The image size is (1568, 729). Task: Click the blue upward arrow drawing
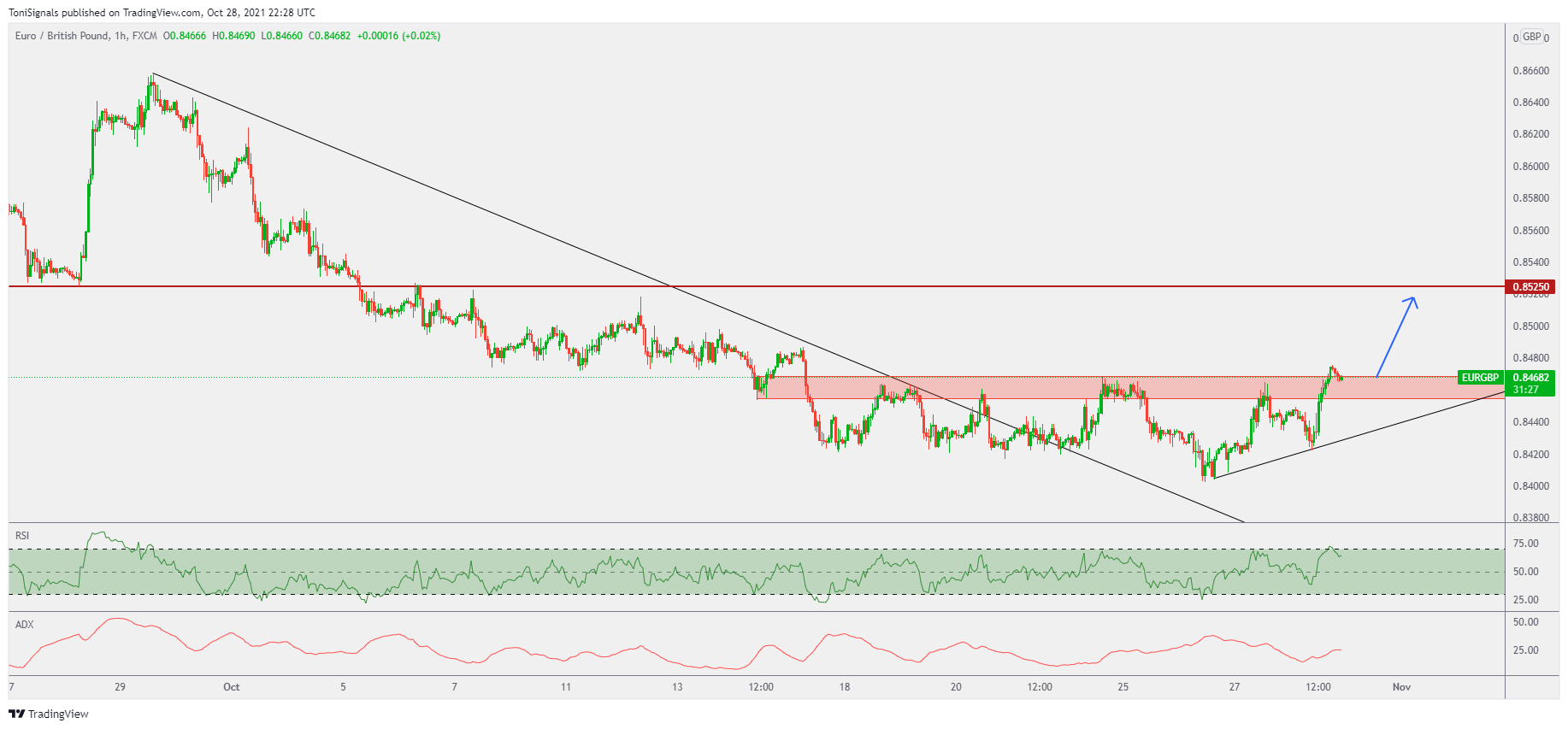click(1397, 336)
